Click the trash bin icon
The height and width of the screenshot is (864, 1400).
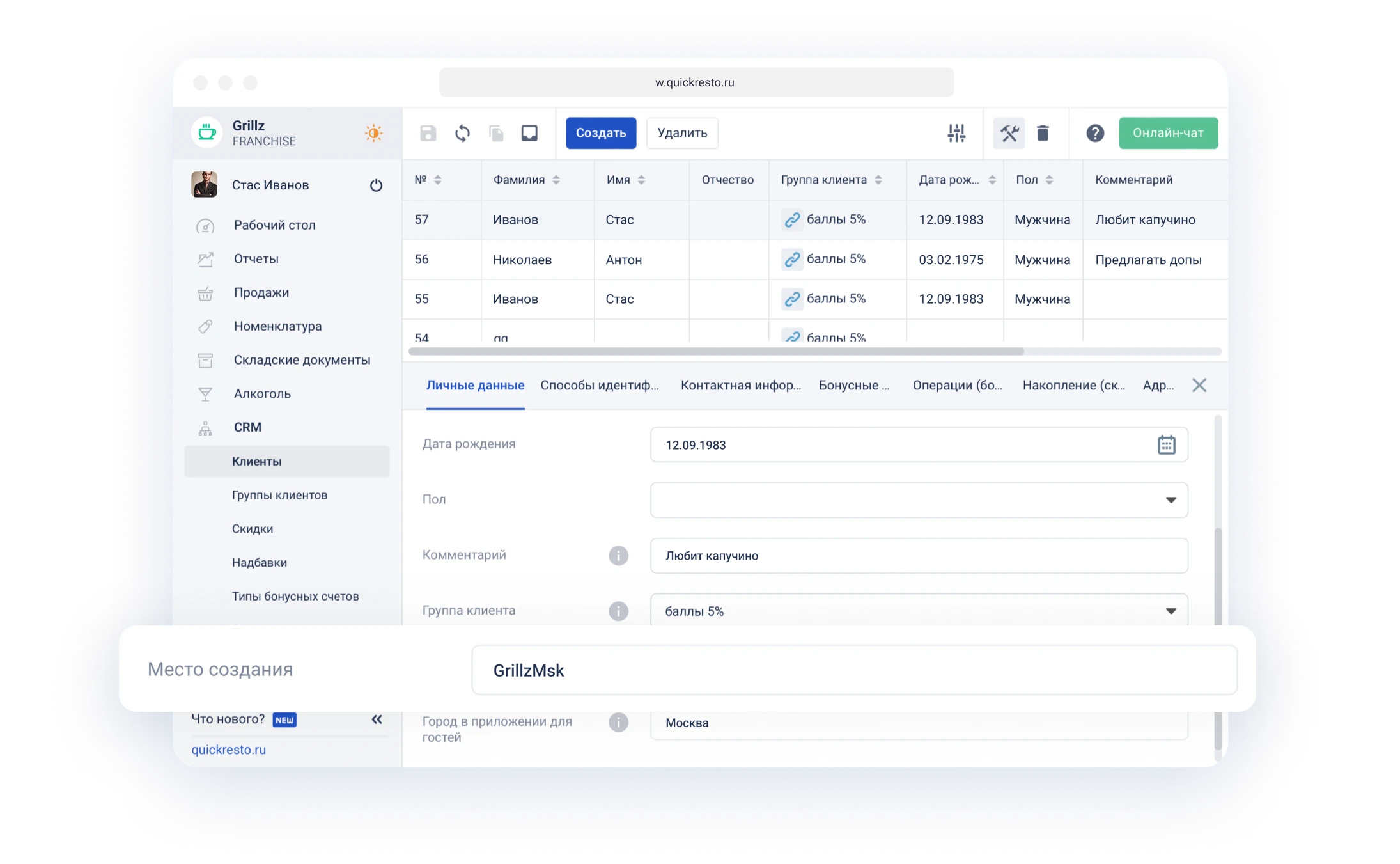(x=1044, y=133)
